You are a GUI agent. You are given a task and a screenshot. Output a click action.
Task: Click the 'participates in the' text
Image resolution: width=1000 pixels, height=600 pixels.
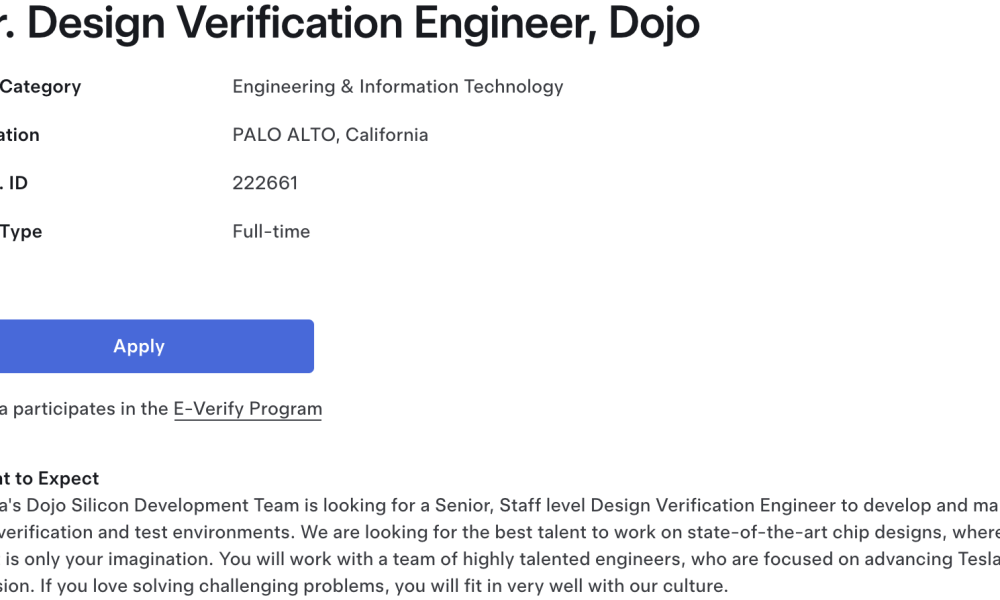90,409
